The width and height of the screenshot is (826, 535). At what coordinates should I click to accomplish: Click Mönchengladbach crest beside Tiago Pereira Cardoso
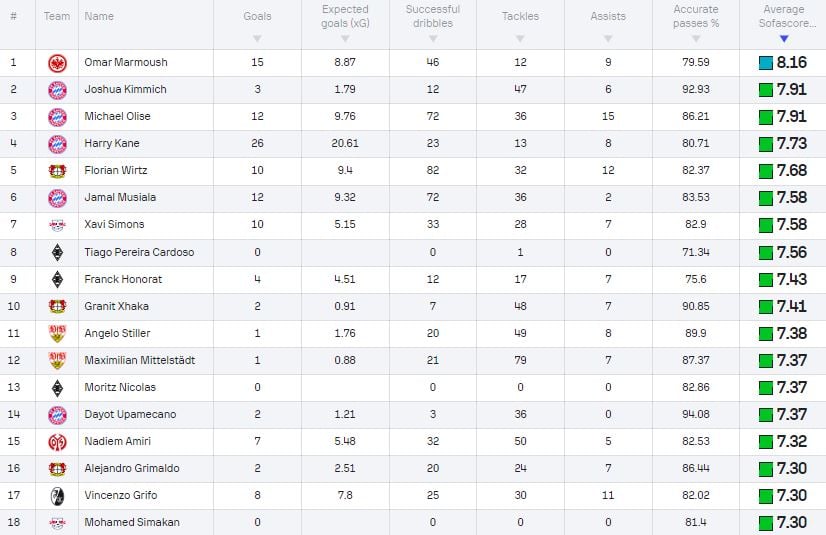point(57,253)
